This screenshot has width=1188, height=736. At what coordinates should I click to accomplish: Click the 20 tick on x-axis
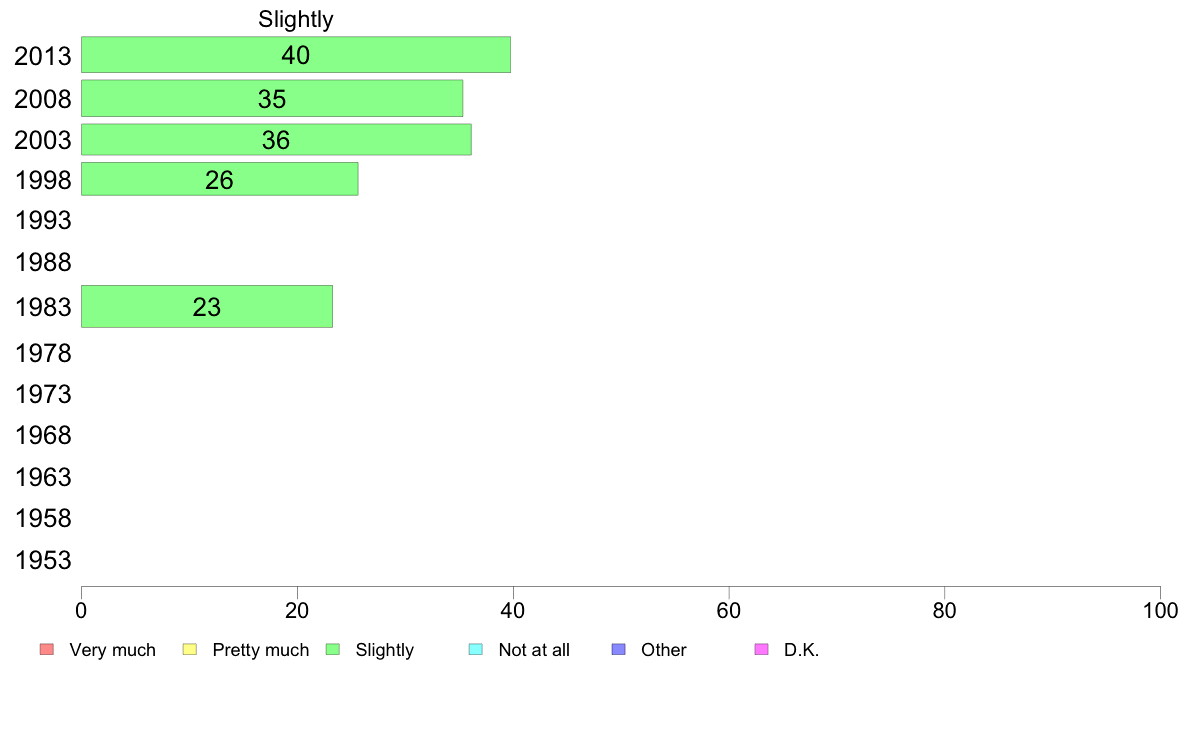(297, 611)
